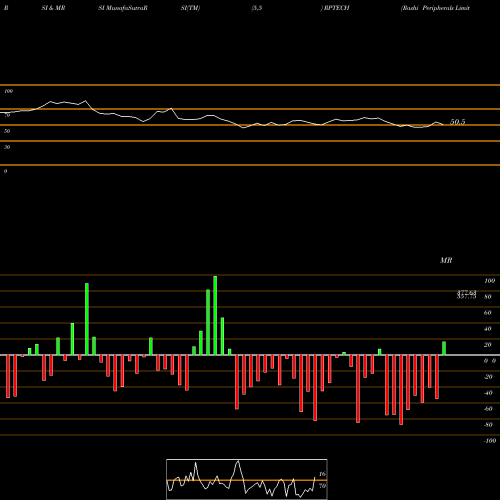Click the 'MR' panel label
Screen dimensions: 500x500
click(x=446, y=260)
